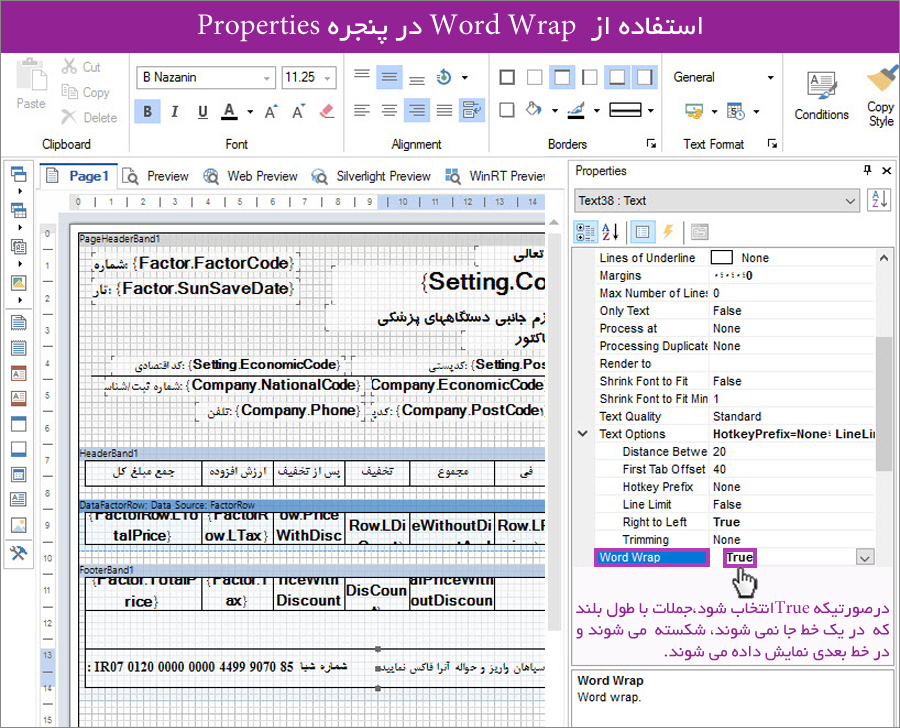Click the Delete X icon in Clipboard
This screenshot has height=728, width=900.
click(x=69, y=117)
